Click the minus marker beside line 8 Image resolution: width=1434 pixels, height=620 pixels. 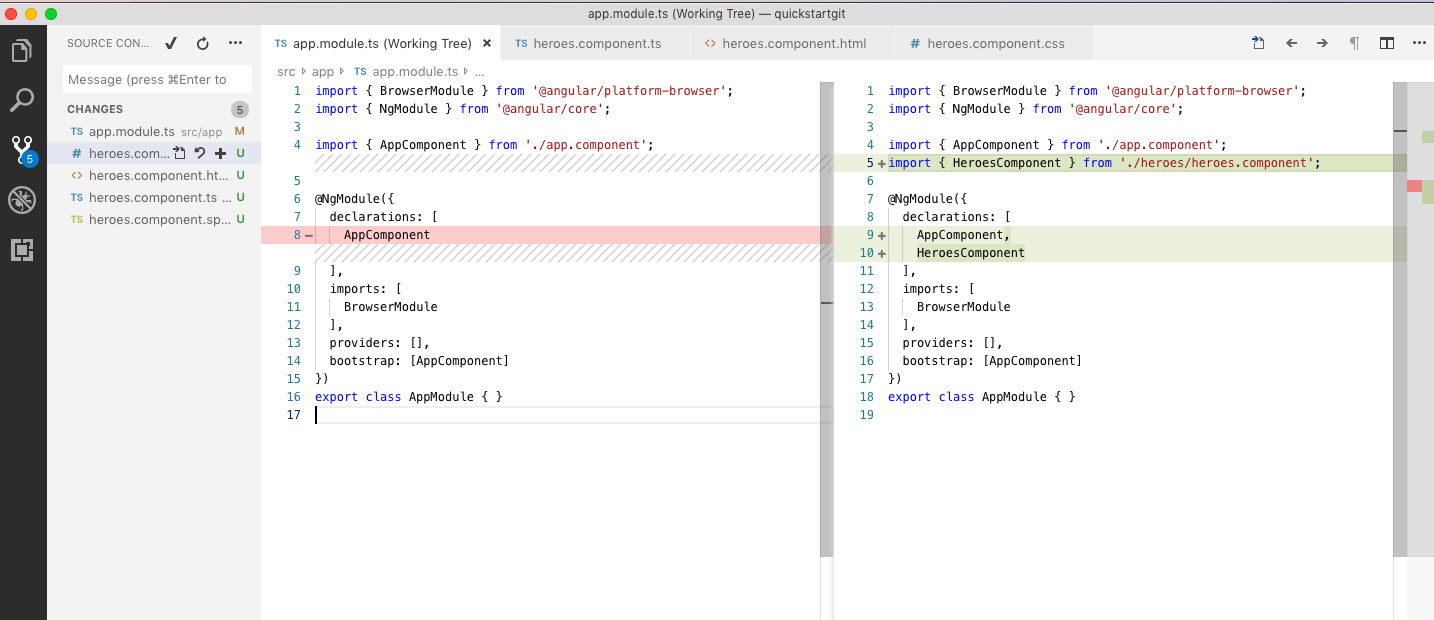[x=308, y=235]
